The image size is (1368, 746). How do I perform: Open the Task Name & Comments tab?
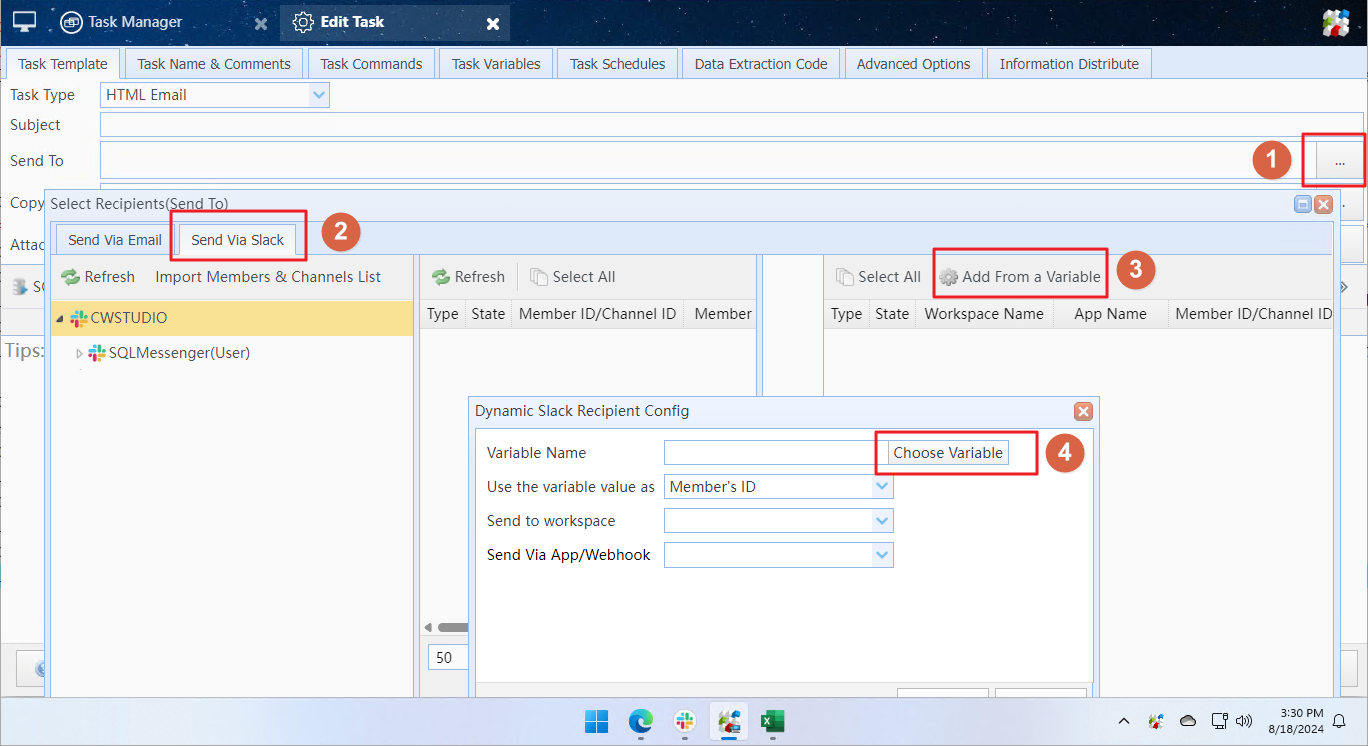214,64
